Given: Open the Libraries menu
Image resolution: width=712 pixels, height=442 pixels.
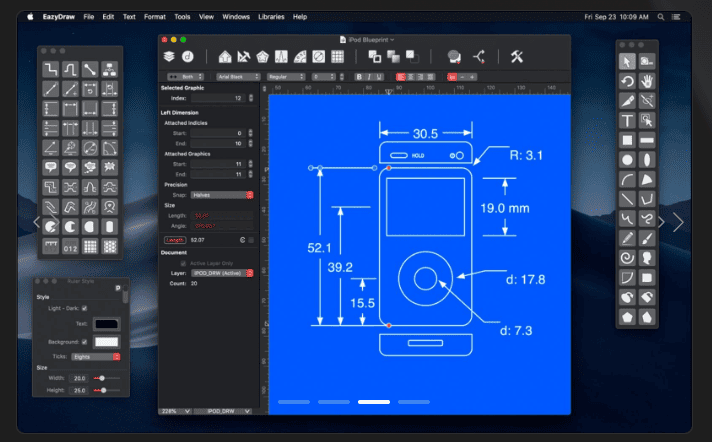Looking at the screenshot, I should click(x=271, y=17).
